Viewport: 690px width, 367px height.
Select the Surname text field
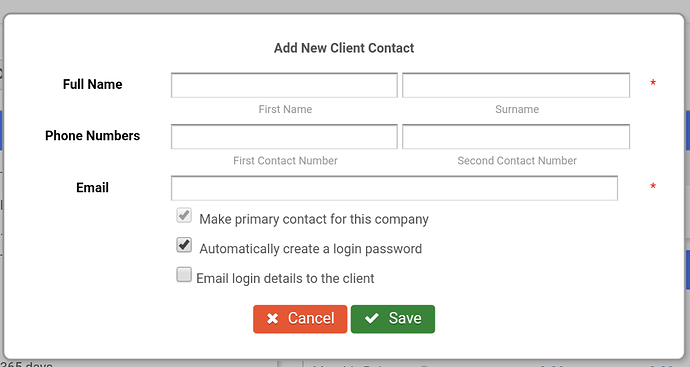tap(516, 85)
